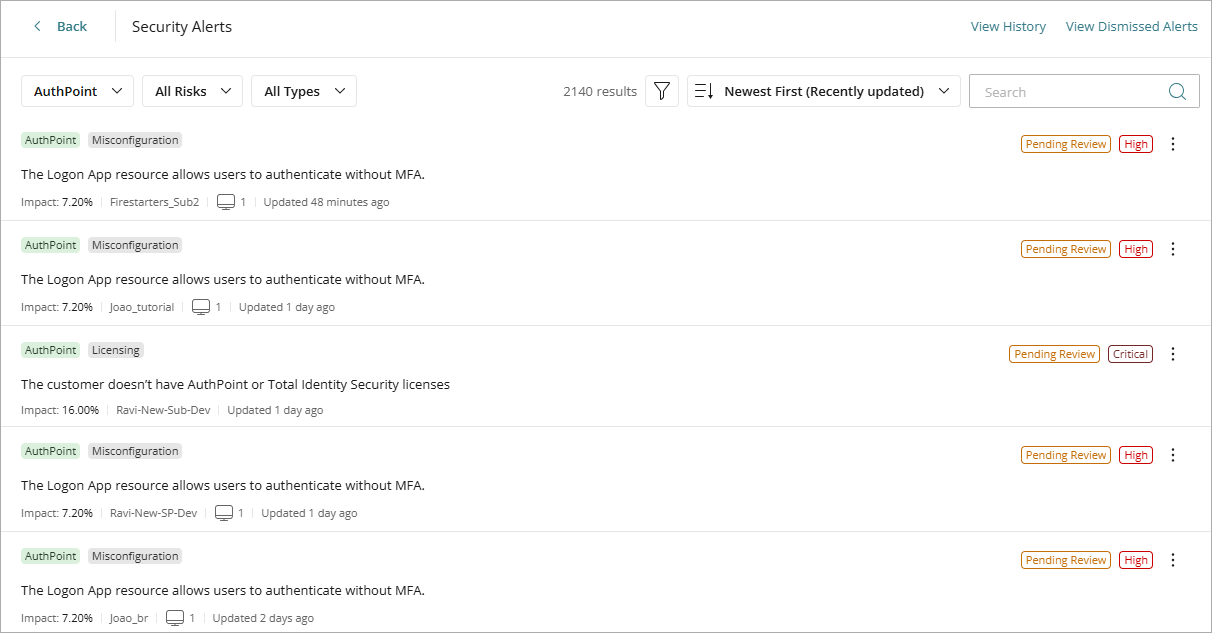Viewport: 1212px width, 633px height.
Task: Open the Newest First sort dropdown
Action: point(824,91)
